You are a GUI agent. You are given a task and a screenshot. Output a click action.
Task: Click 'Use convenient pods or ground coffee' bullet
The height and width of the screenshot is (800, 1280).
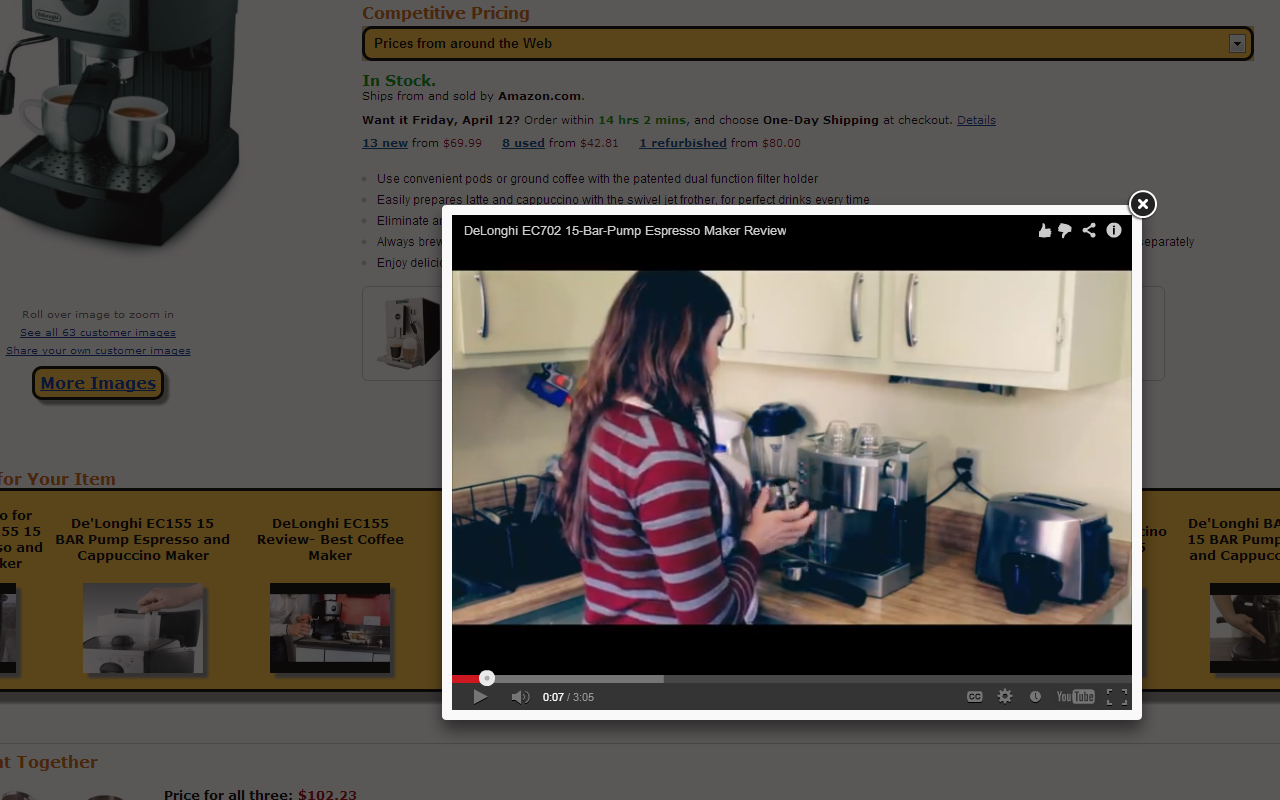coord(597,179)
